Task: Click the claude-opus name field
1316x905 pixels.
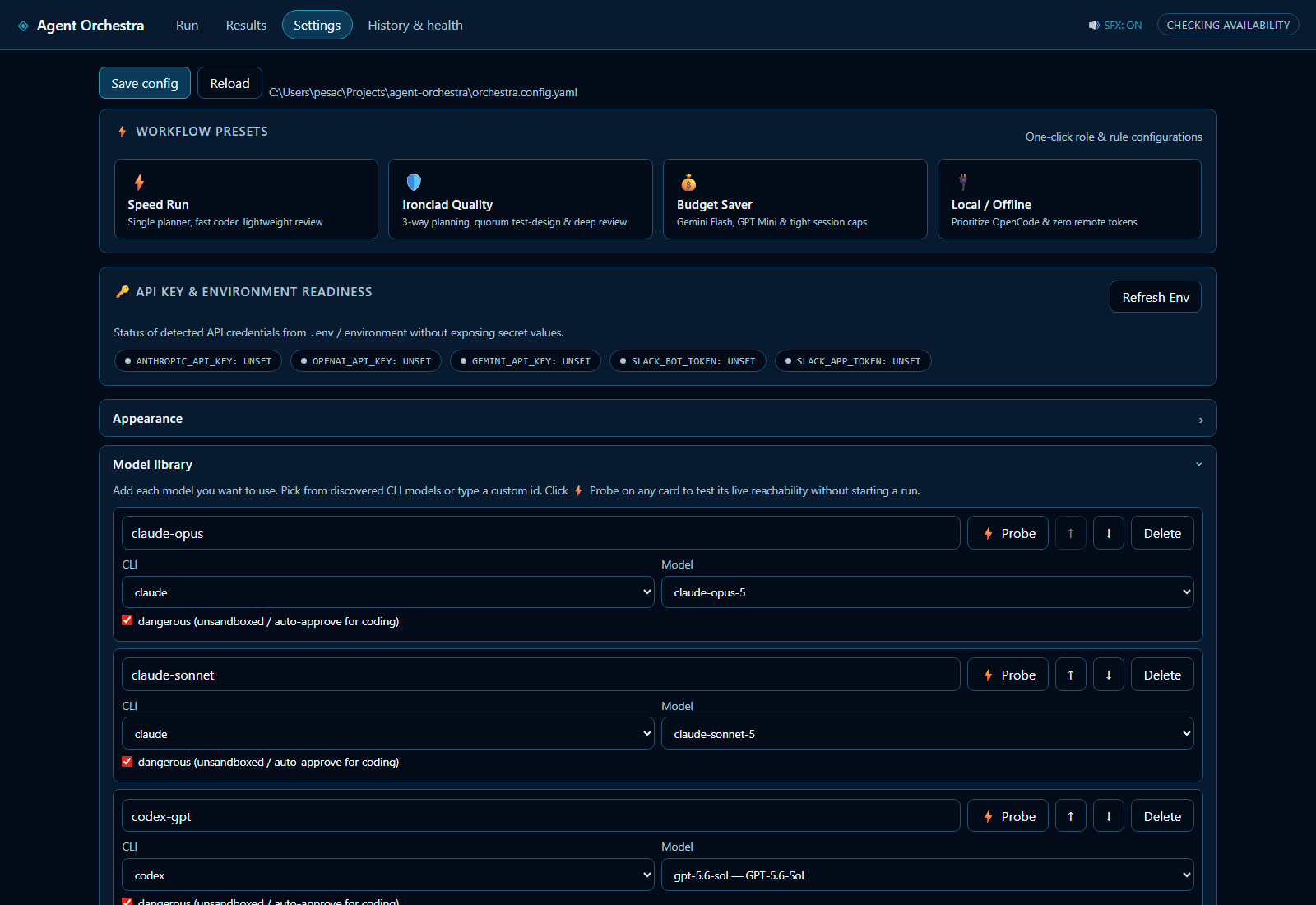Action: coord(541,533)
